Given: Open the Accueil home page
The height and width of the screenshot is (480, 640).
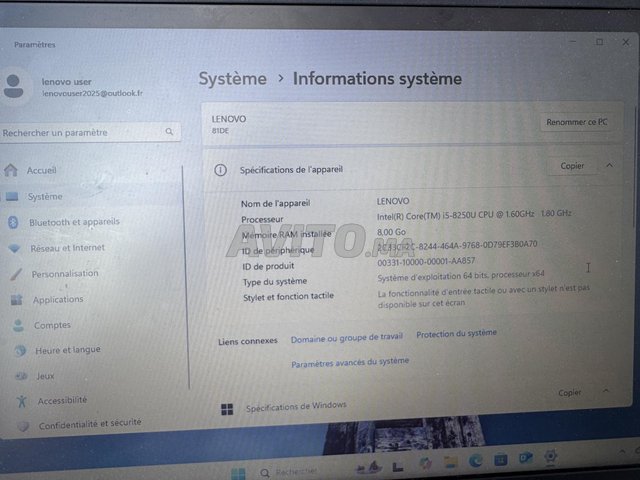Looking at the screenshot, I should click(40, 170).
